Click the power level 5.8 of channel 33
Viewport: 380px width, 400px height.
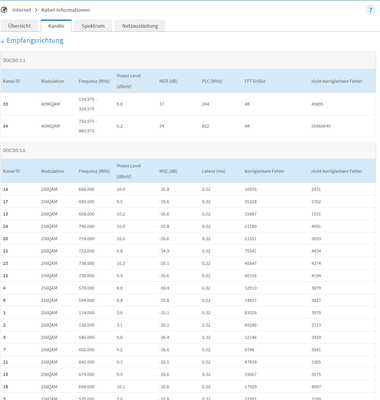(x=120, y=104)
